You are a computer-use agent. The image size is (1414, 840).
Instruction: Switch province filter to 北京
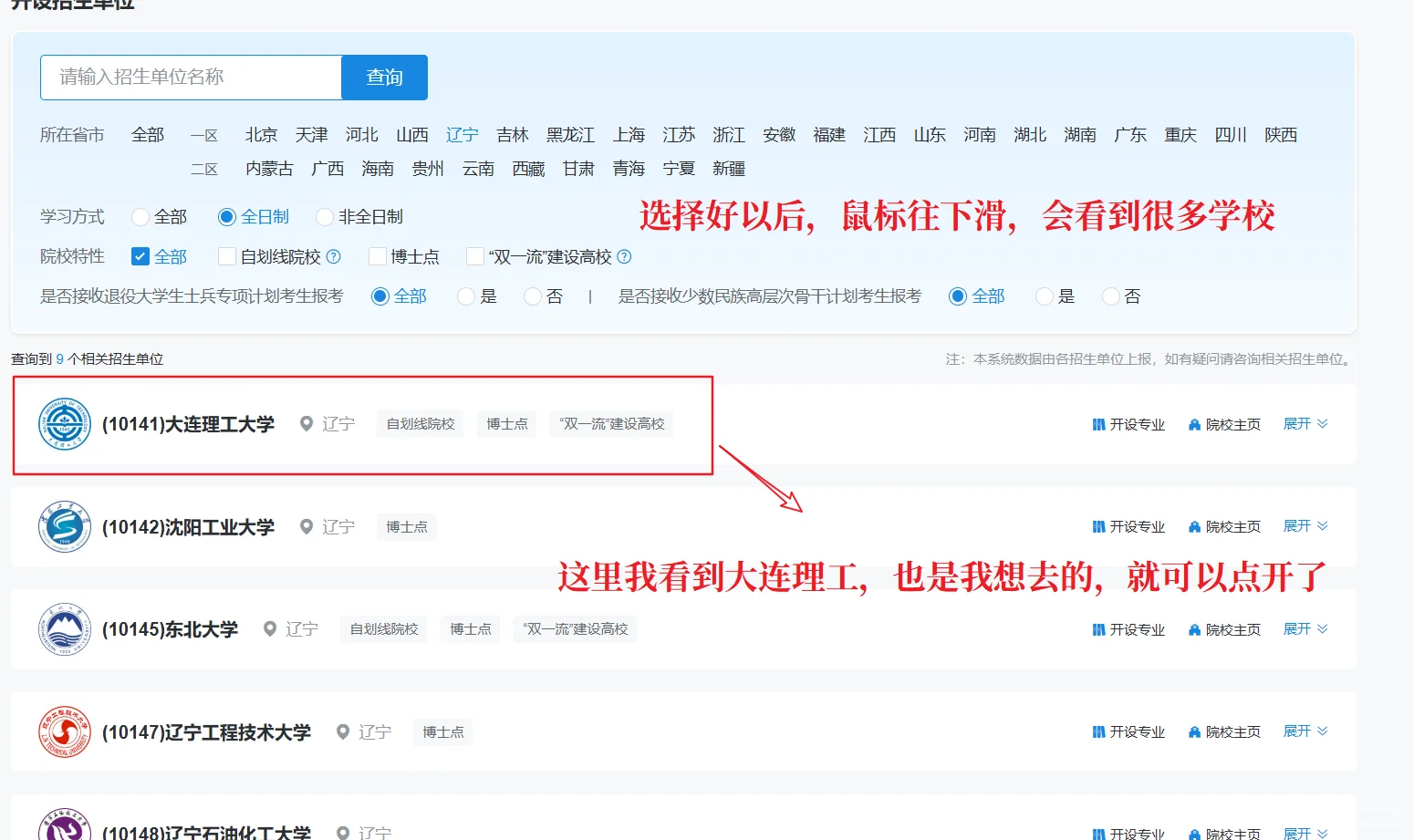pyautogui.click(x=260, y=134)
